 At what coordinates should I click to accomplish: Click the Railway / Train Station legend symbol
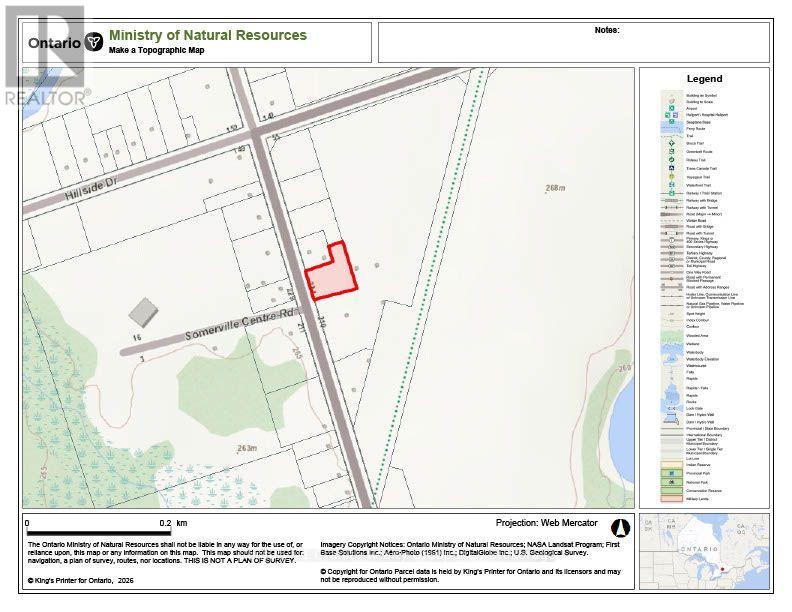[x=672, y=193]
